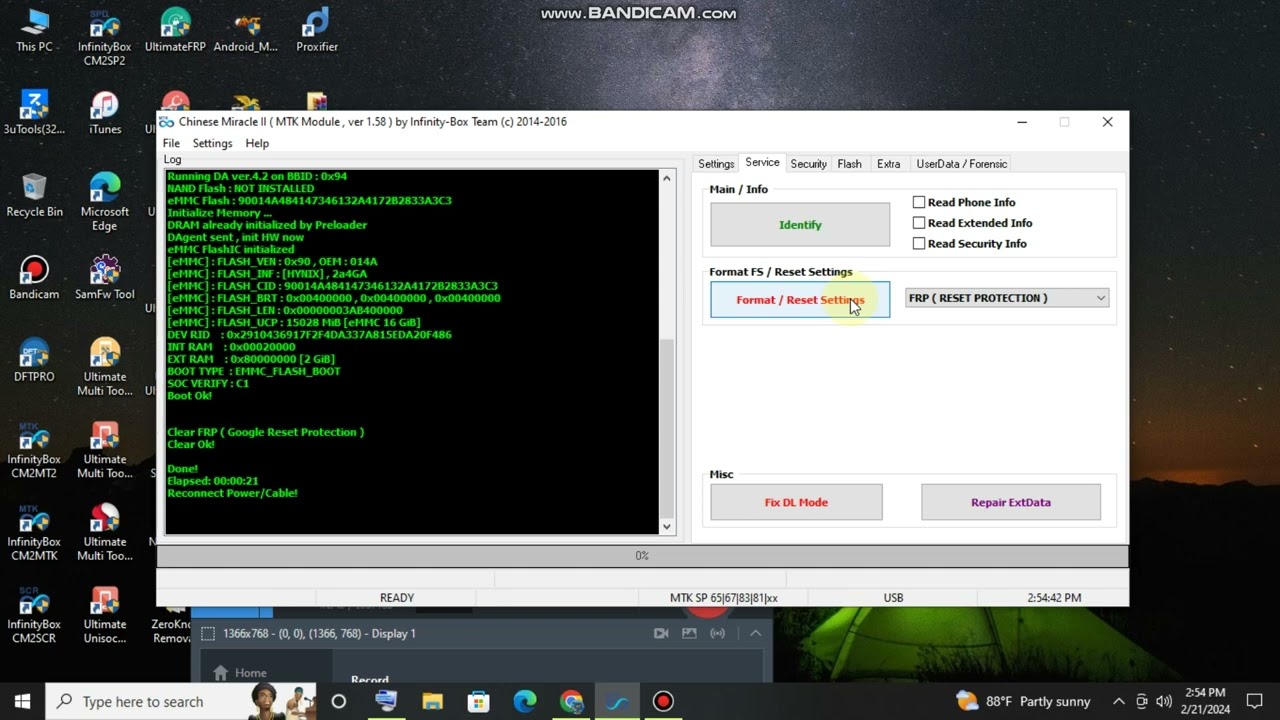The height and width of the screenshot is (720, 1280).
Task: Open InfinityBox CM2MT2 desktop shortcut
Action: (x=34, y=450)
